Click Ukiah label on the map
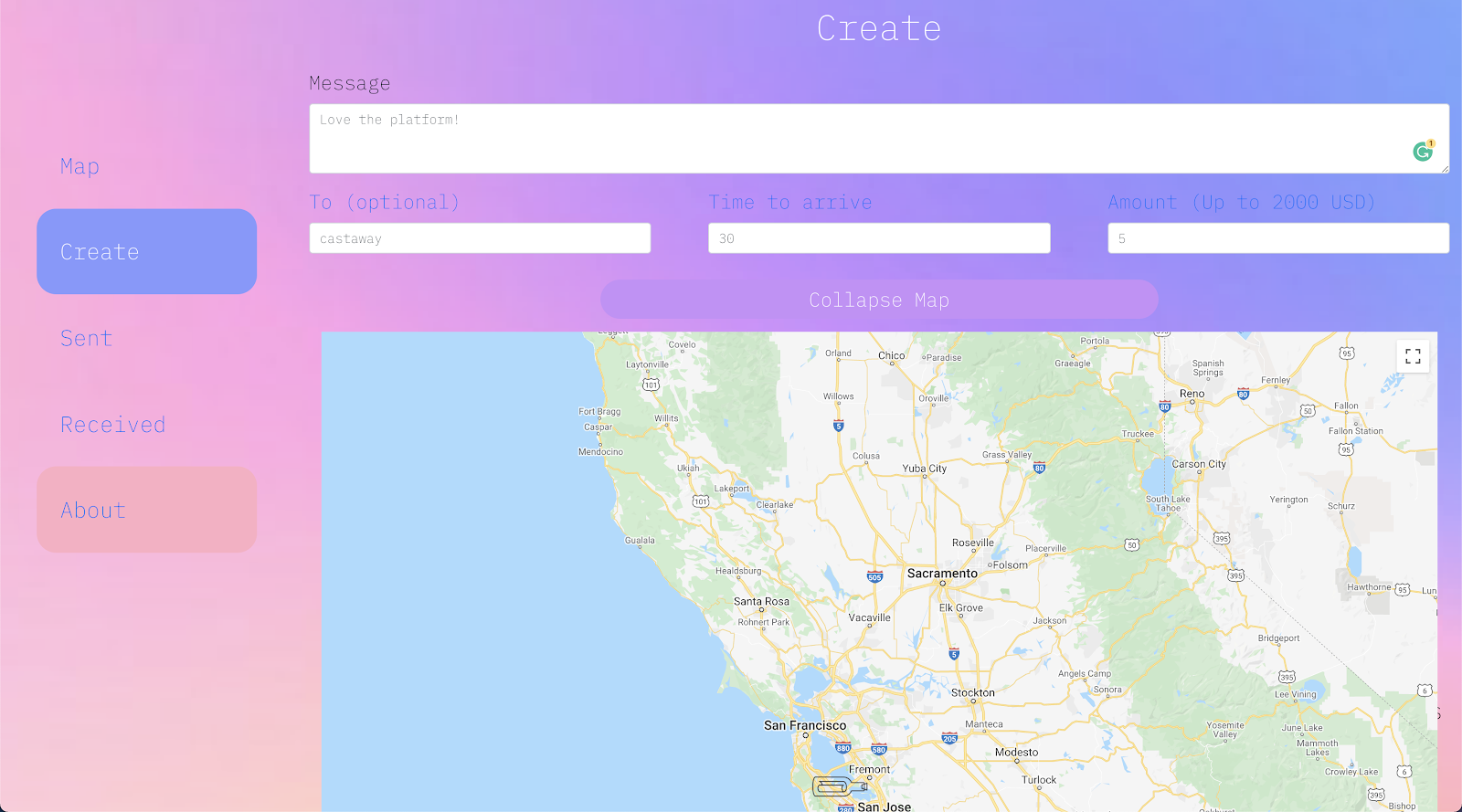Viewport: 1462px width, 812px height. [688, 469]
